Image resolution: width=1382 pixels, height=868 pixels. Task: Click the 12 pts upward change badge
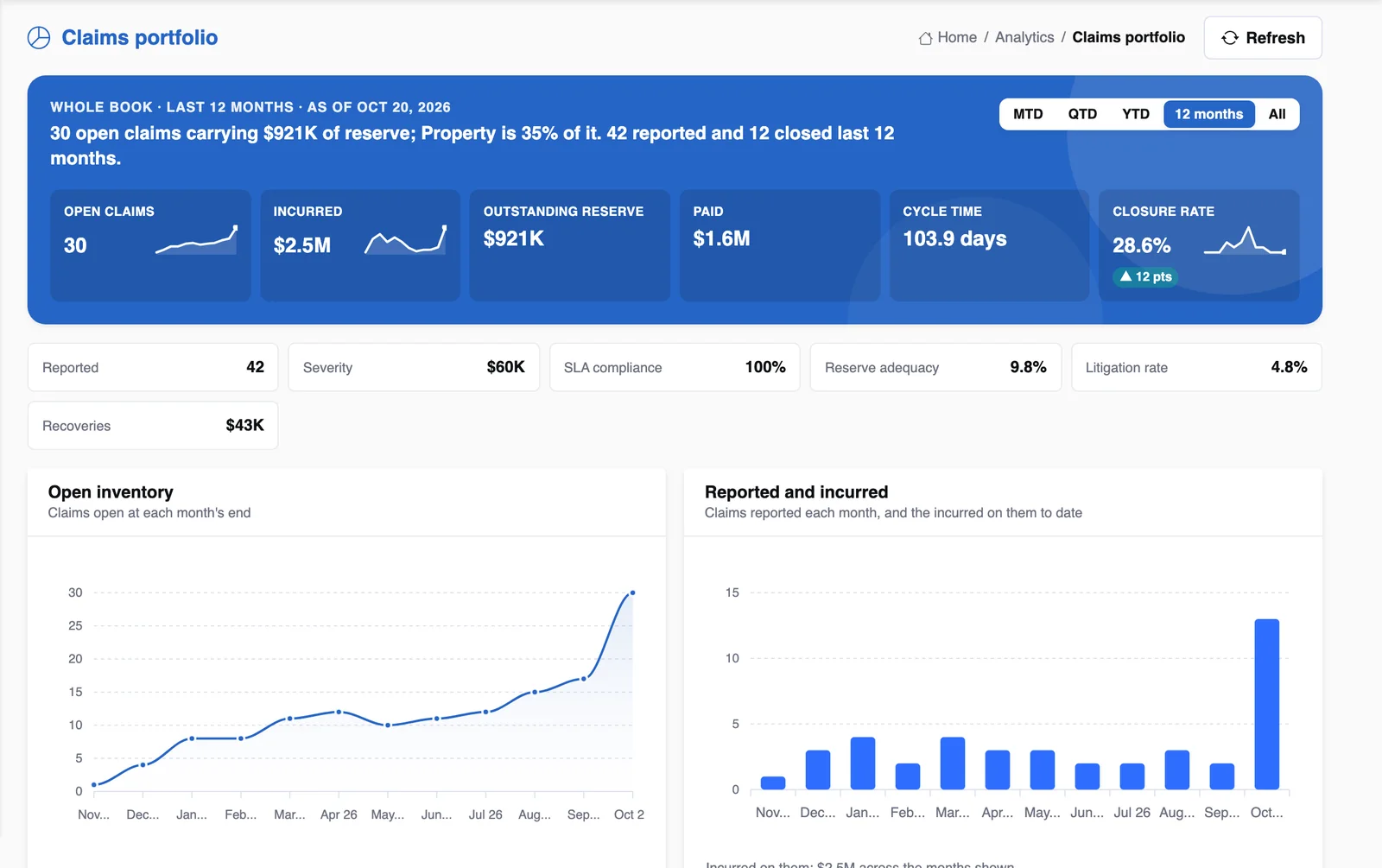coord(1145,276)
